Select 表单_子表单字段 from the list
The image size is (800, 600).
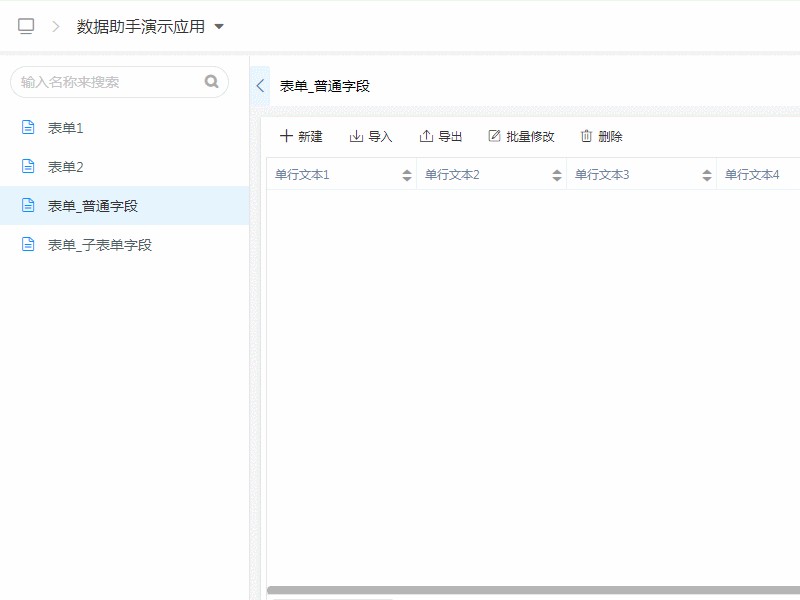coord(100,245)
